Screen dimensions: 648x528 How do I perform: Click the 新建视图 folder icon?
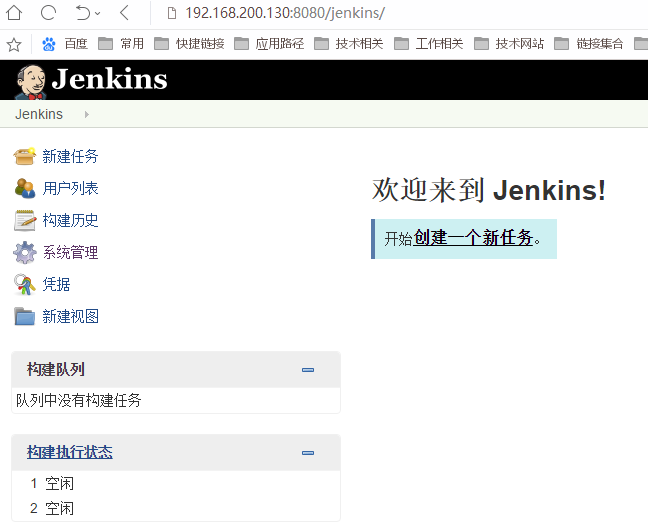point(25,316)
